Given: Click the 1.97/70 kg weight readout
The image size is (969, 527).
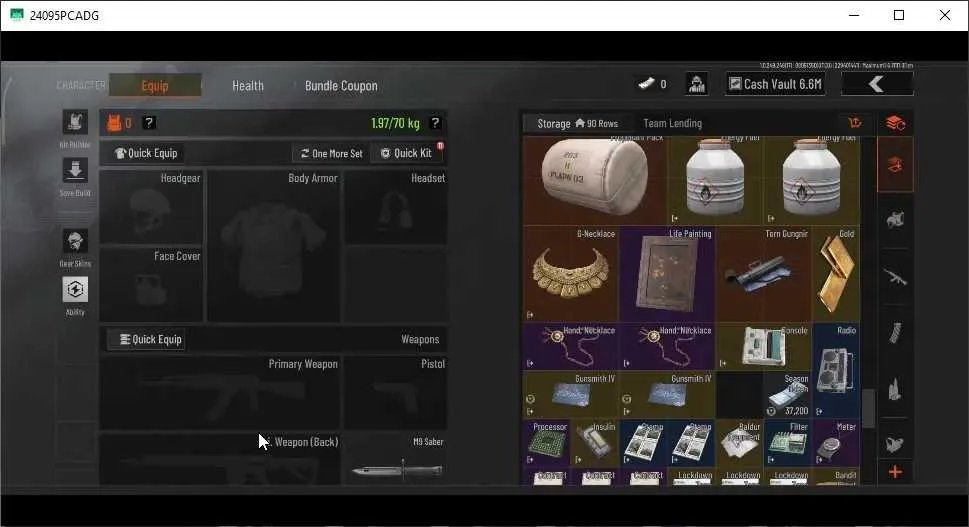Looking at the screenshot, I should point(396,123).
